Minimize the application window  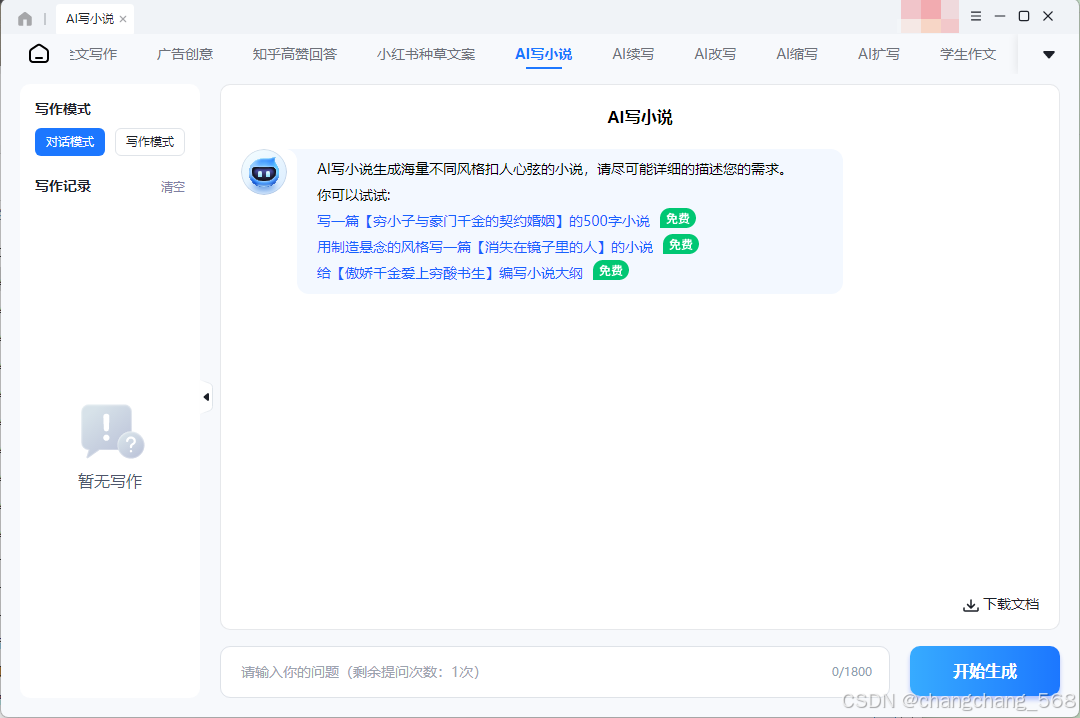click(x=1000, y=16)
